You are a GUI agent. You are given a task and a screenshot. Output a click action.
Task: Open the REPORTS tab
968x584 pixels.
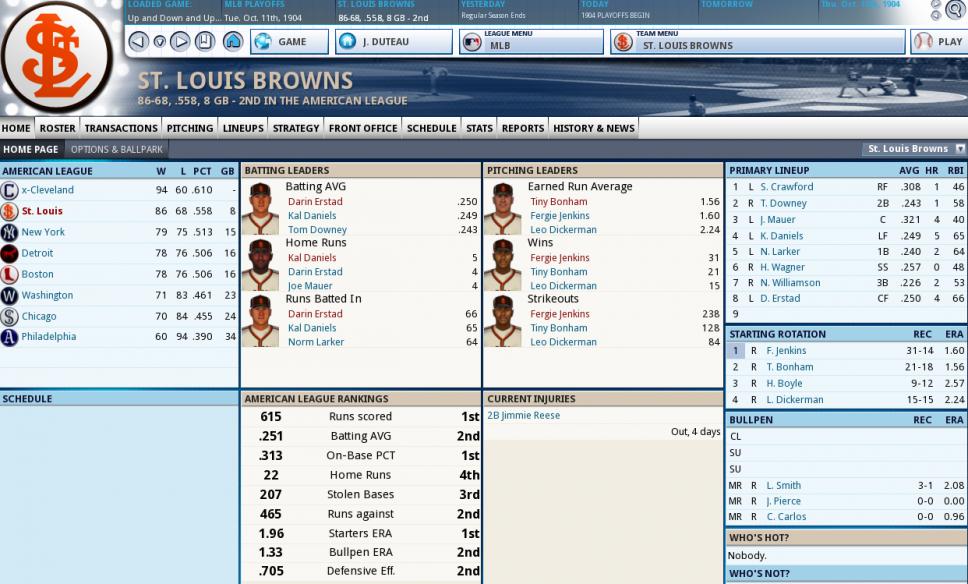[x=523, y=128]
